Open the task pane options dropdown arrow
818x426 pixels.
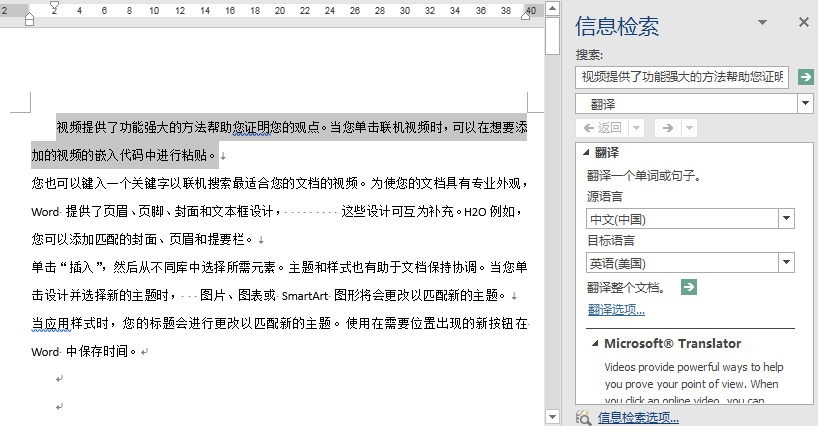coord(763,22)
